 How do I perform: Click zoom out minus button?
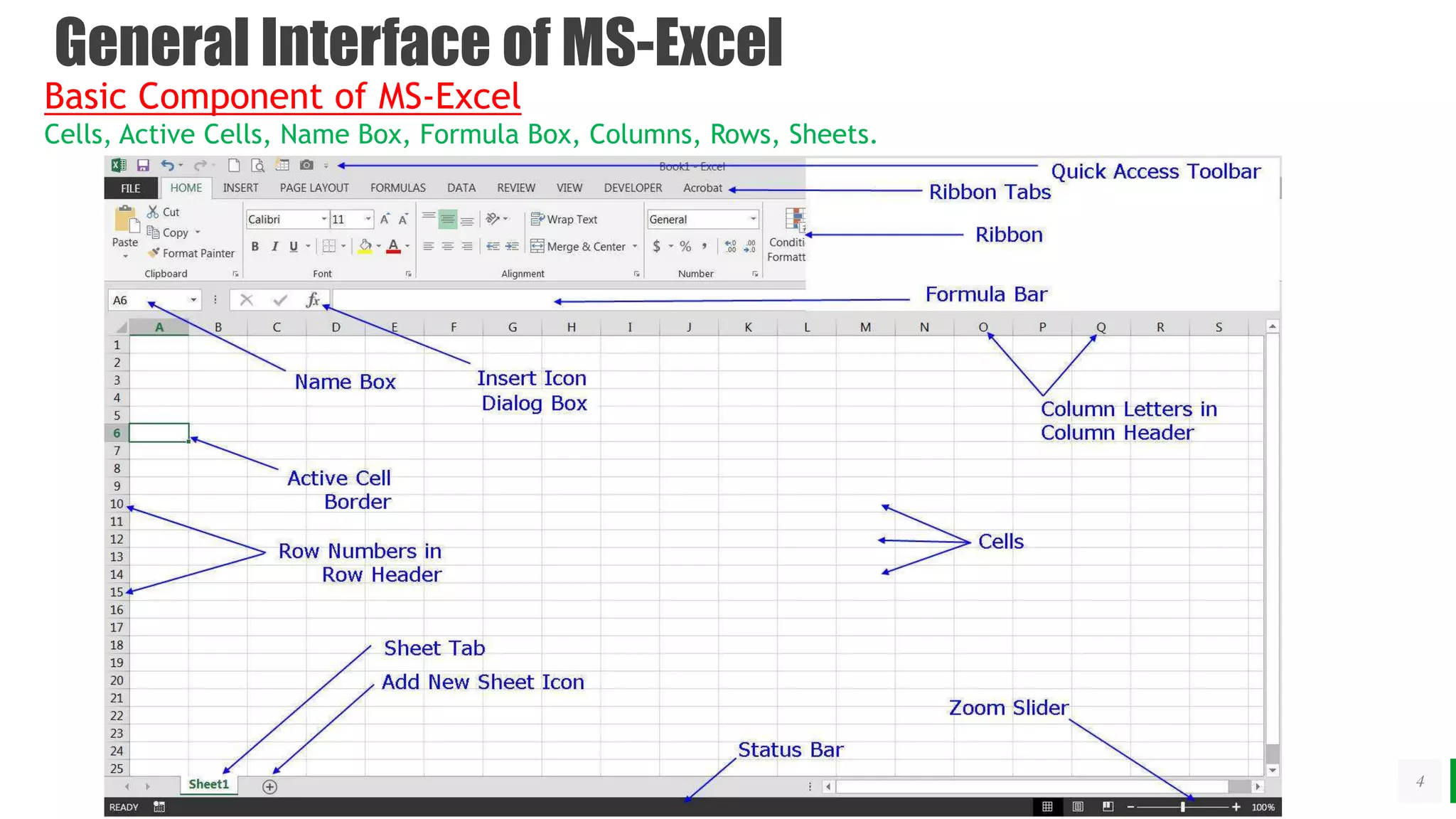[x=1130, y=807]
